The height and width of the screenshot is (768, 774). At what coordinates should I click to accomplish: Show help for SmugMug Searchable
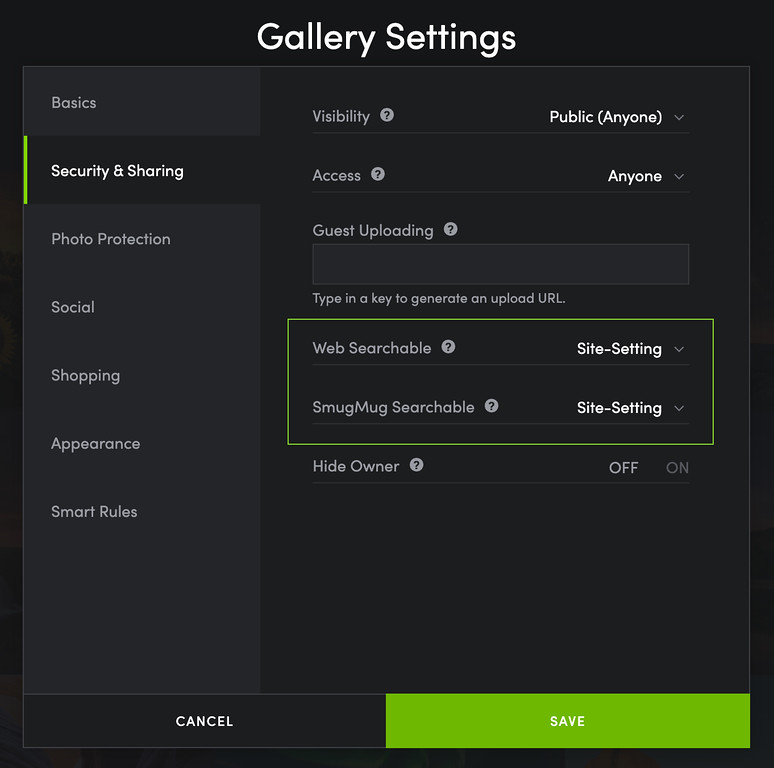coord(492,406)
